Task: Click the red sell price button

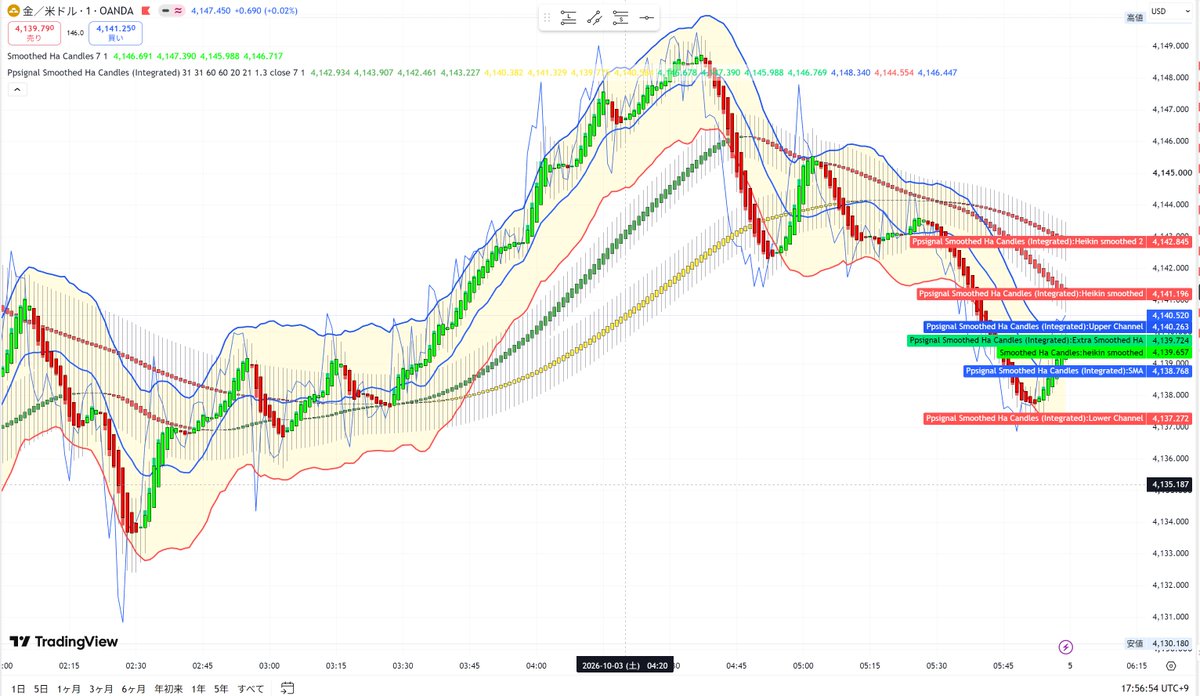Action: point(34,33)
